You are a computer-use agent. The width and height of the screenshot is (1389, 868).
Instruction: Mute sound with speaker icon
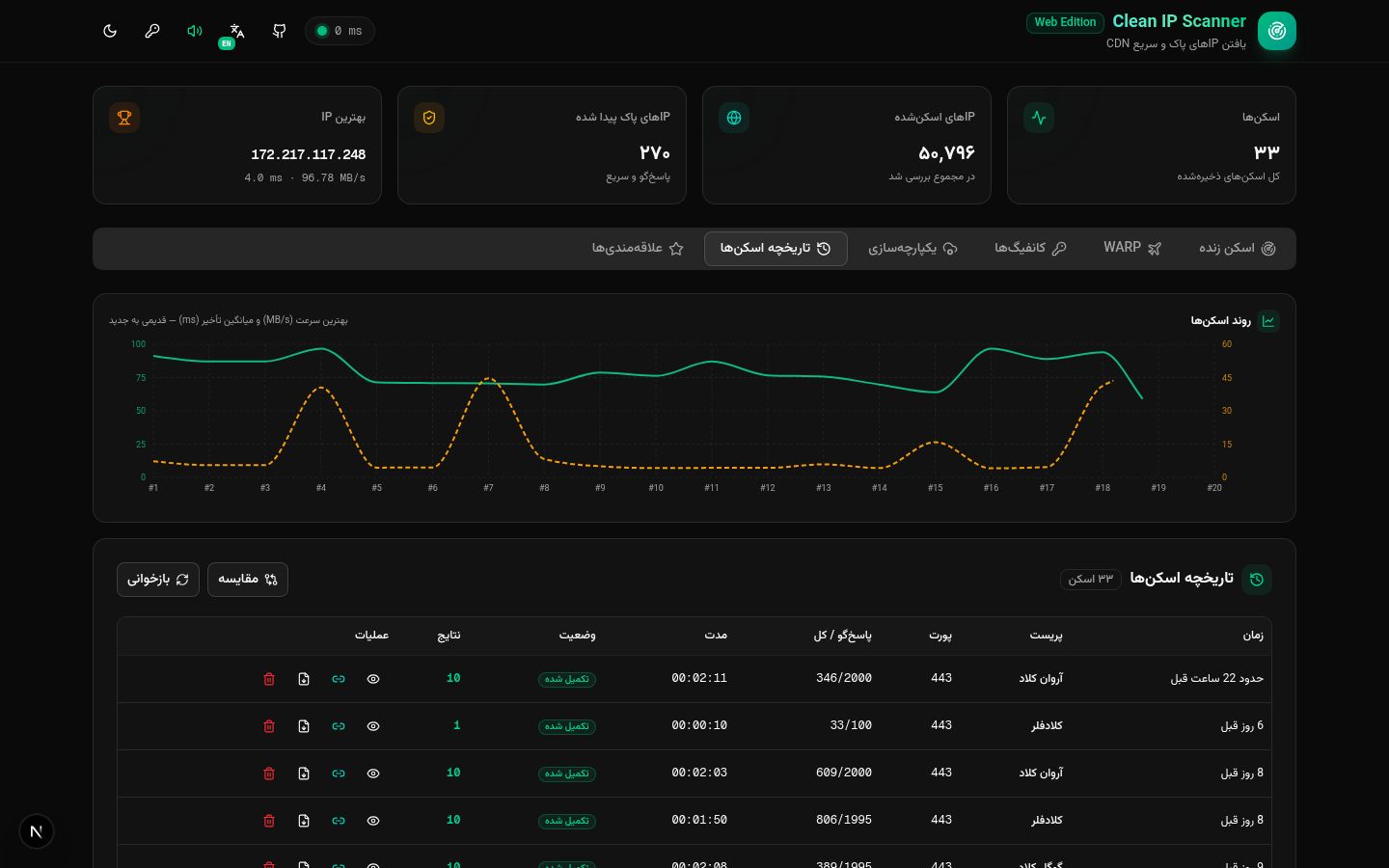click(x=195, y=31)
